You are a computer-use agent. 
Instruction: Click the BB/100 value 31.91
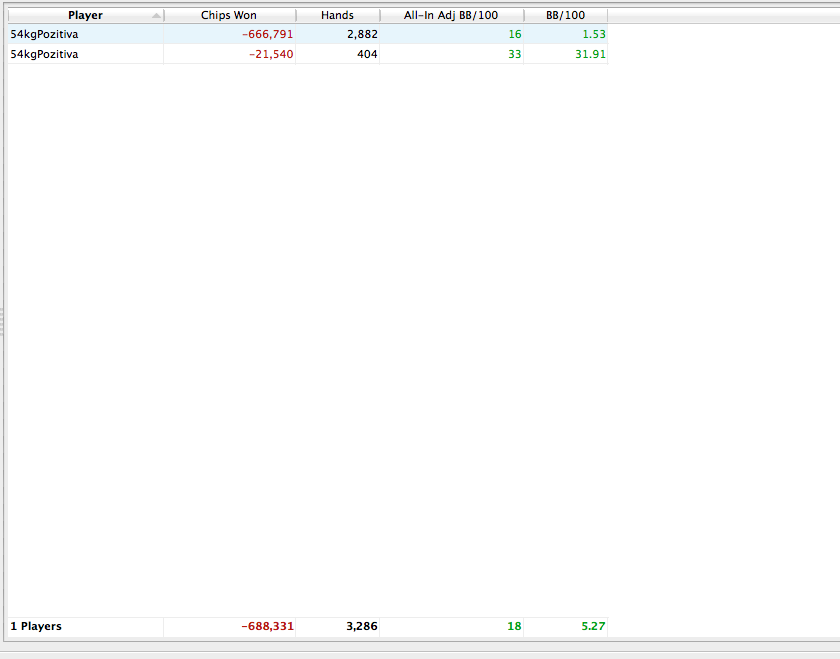(x=590, y=54)
